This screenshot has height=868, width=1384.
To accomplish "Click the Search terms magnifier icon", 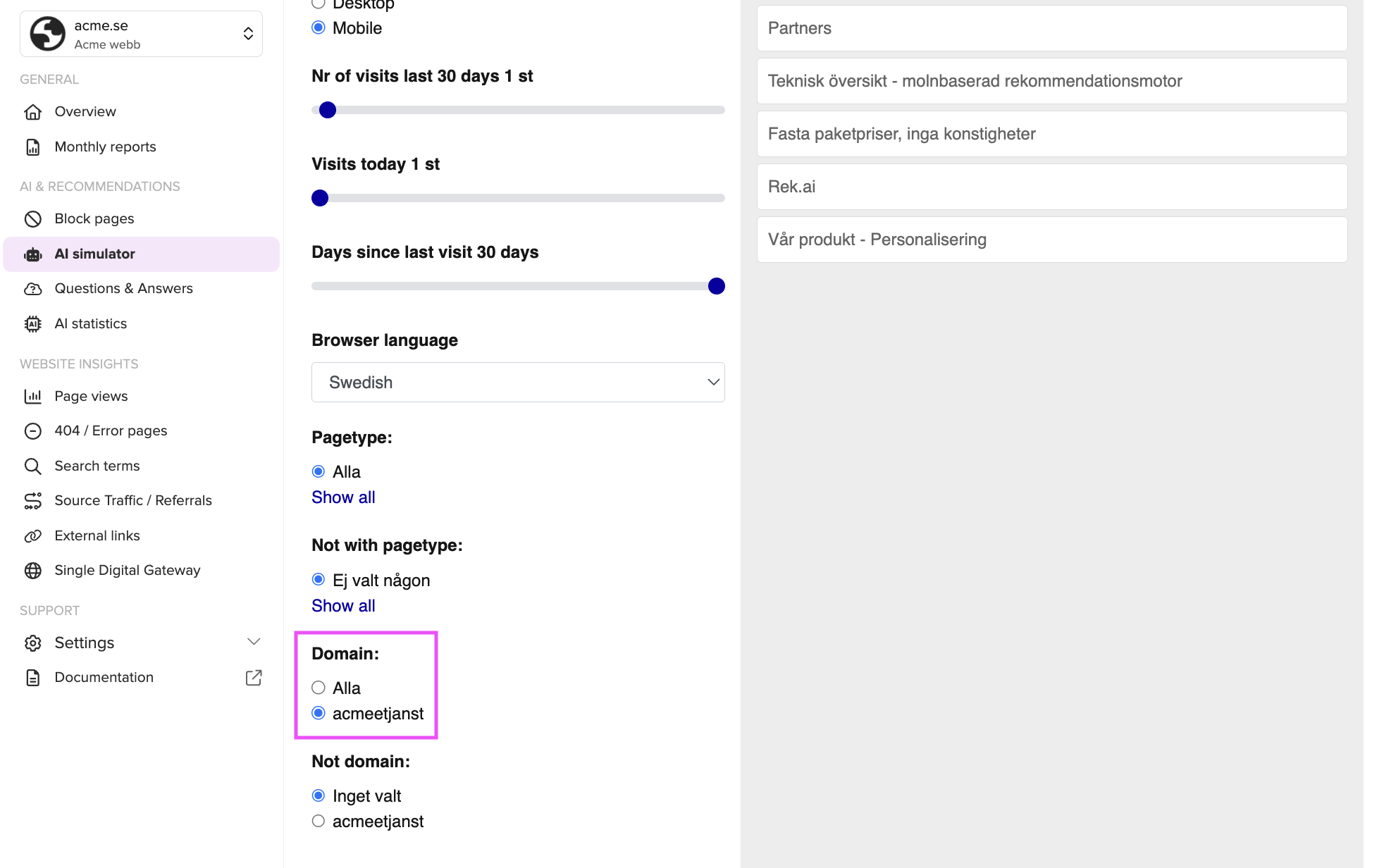I will tap(33, 466).
